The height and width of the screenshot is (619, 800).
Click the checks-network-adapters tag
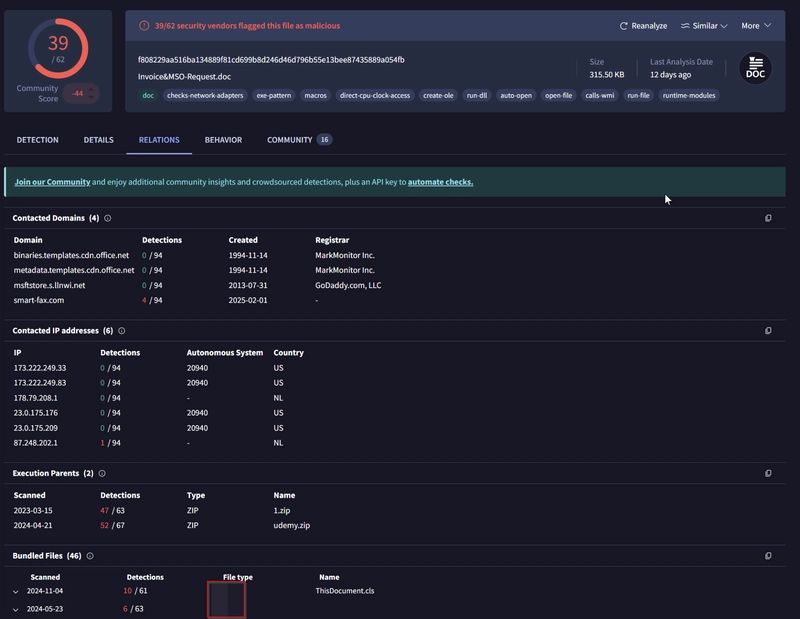(x=205, y=95)
